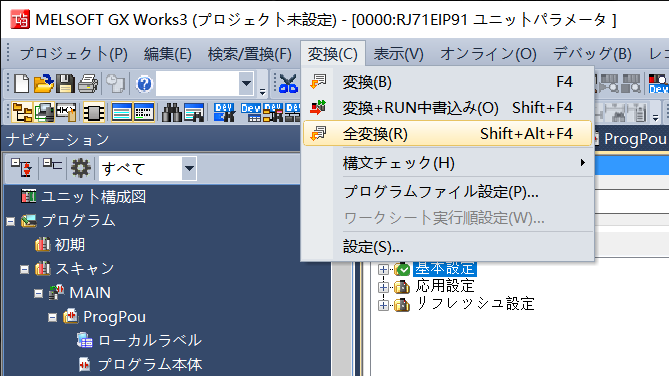Click the Dev device list icon
This screenshot has width=669, height=376.
pyautogui.click(x=251, y=113)
